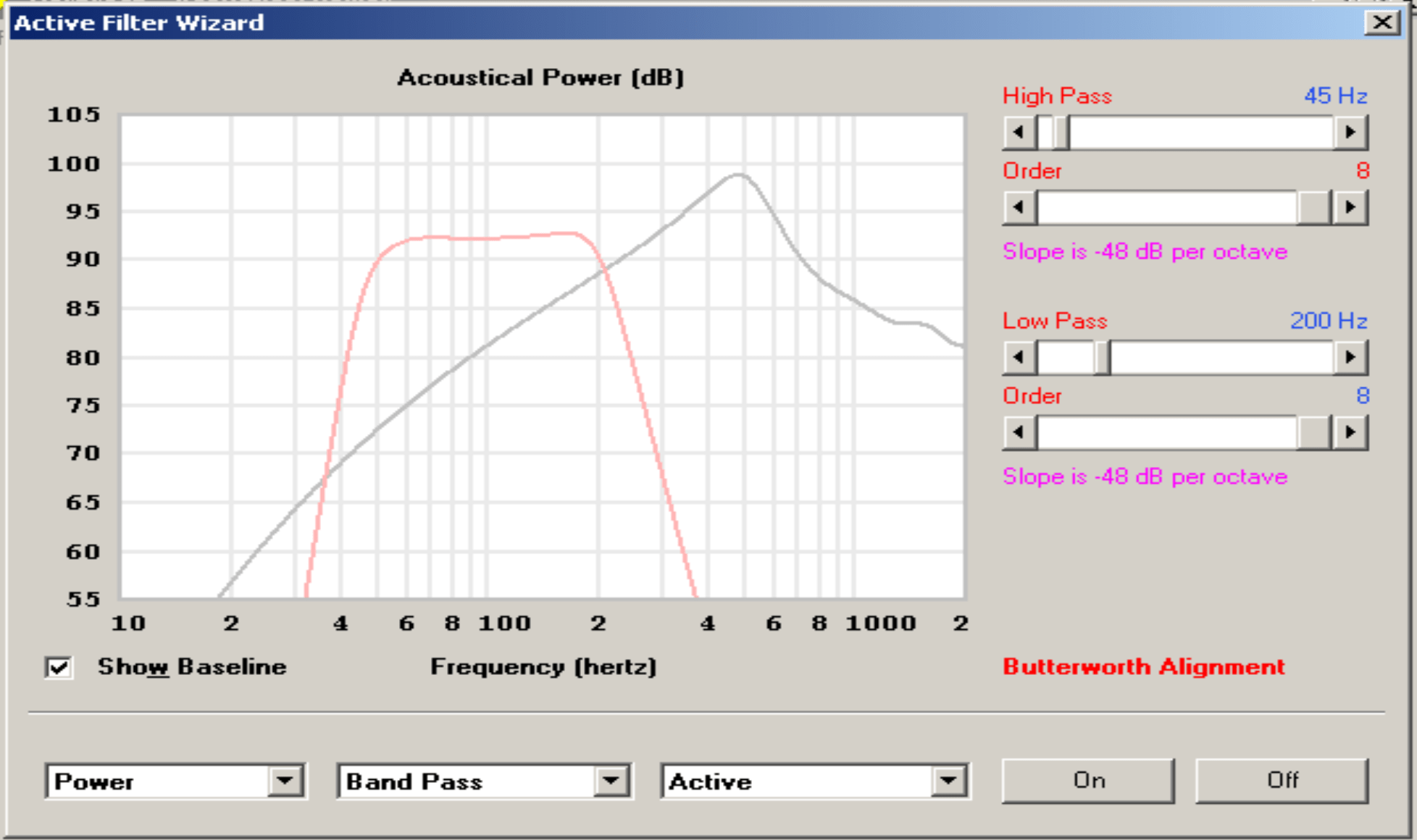
Task: Click the Frequency (hertz) axis label
Action: point(543,666)
